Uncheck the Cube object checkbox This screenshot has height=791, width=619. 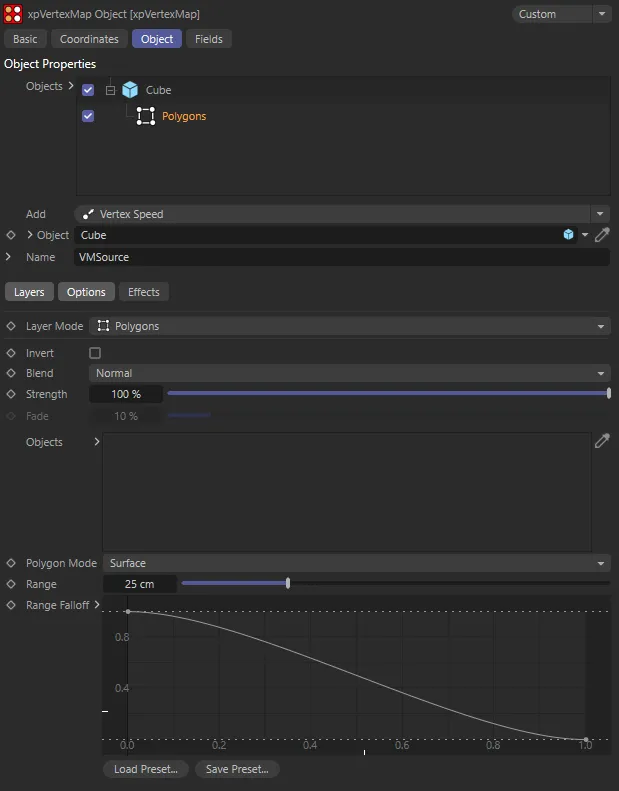[x=88, y=90]
